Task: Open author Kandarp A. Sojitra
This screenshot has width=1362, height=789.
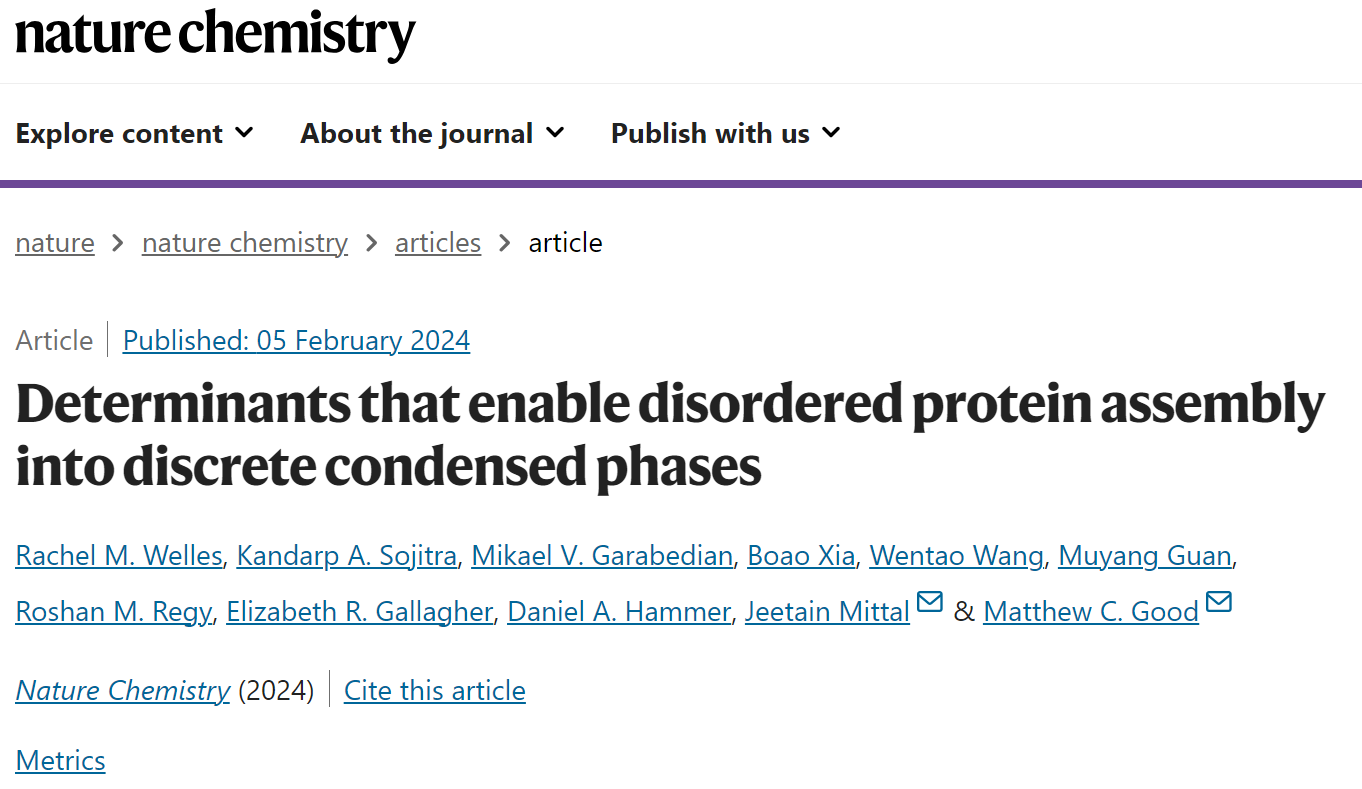Action: click(x=347, y=556)
